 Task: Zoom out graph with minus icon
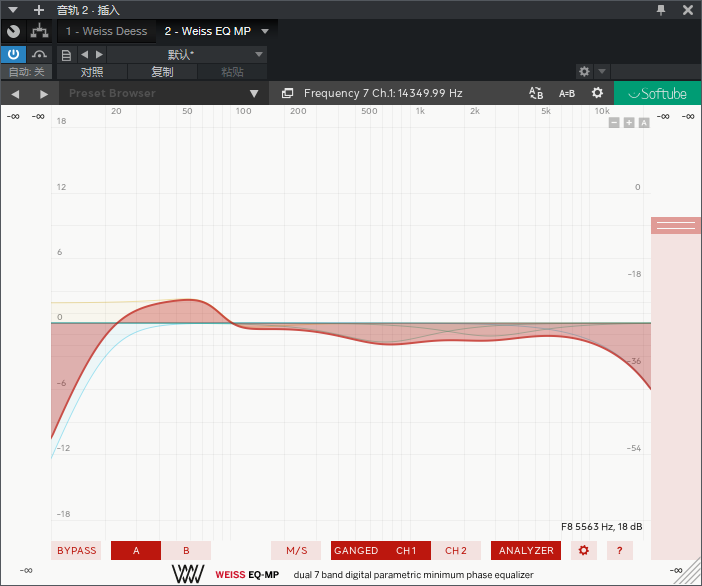click(x=614, y=123)
